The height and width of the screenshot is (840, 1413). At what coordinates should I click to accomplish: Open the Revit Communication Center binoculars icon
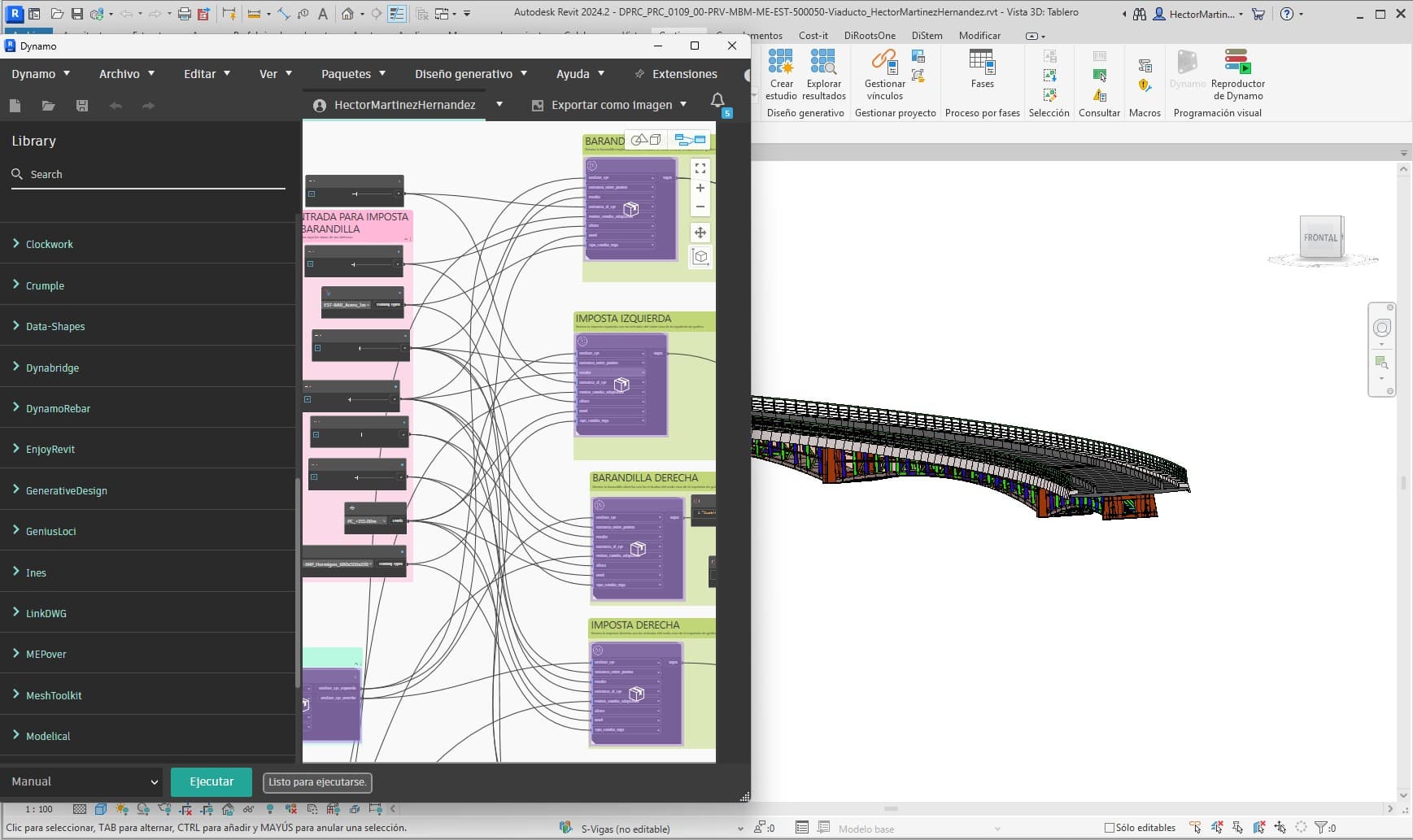[x=1140, y=14]
